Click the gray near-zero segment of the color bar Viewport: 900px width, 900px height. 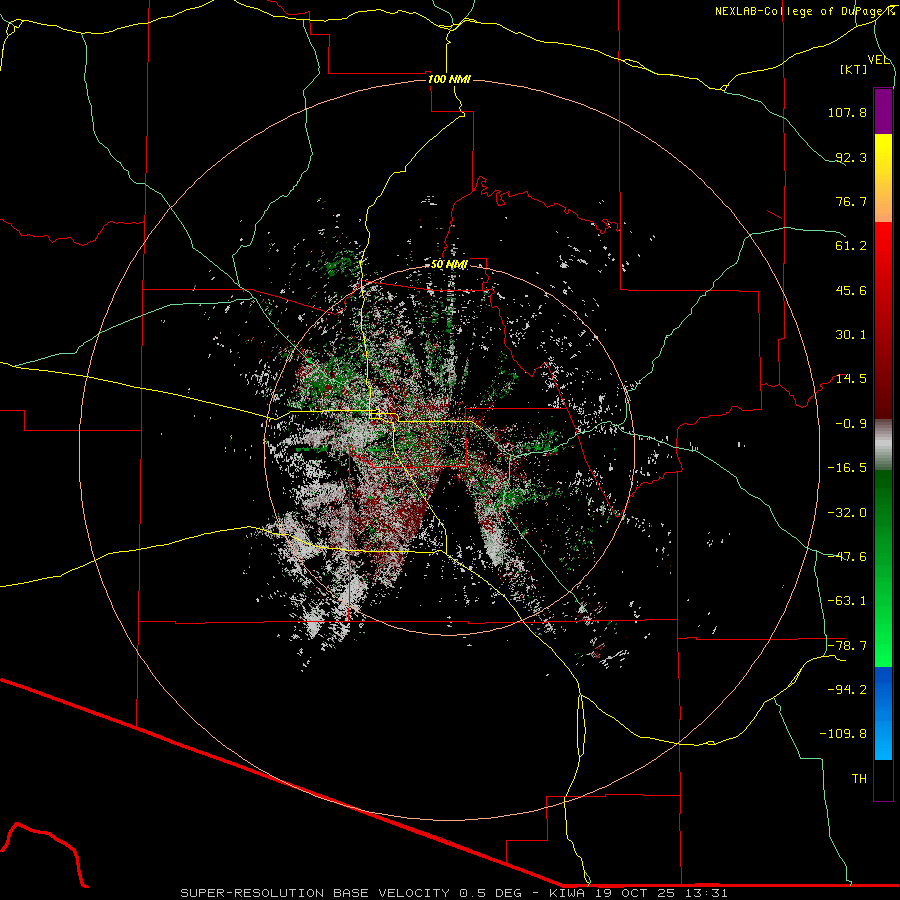[883, 445]
